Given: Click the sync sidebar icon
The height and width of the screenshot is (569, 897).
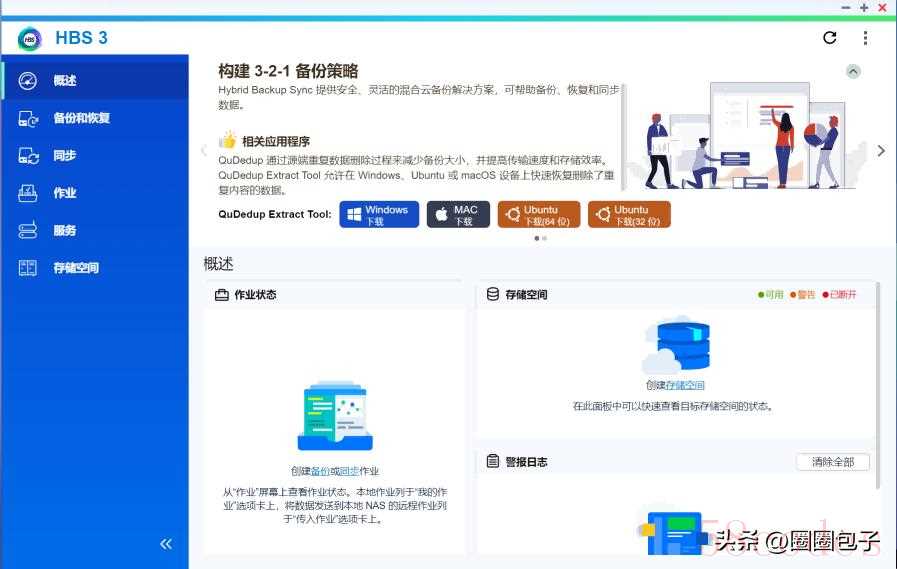Looking at the screenshot, I should (28, 156).
